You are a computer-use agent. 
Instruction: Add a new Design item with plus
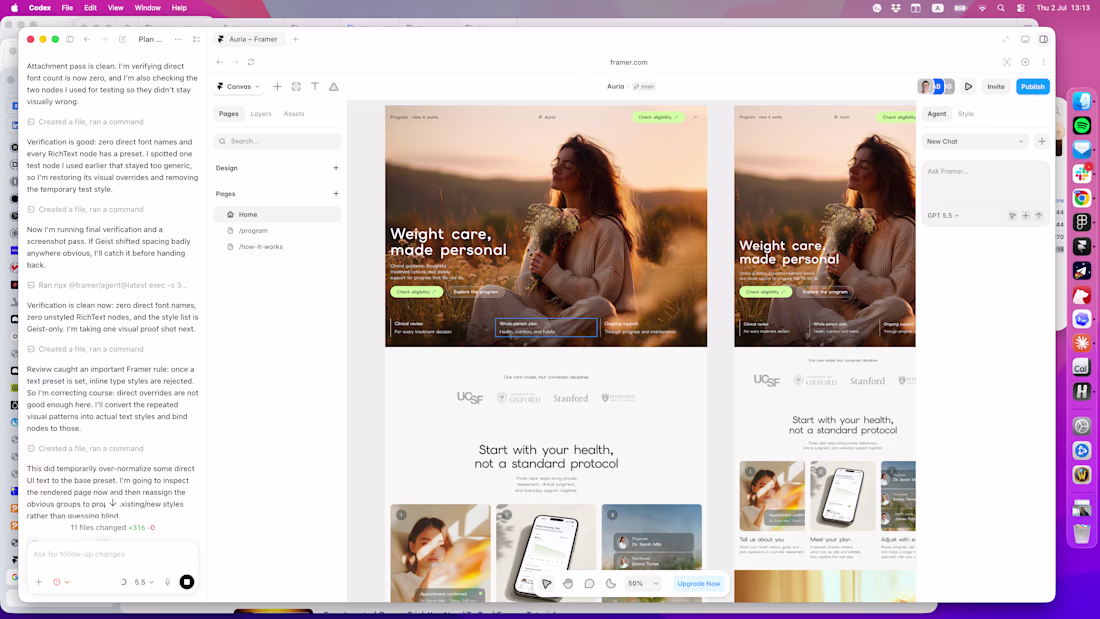[x=336, y=168]
